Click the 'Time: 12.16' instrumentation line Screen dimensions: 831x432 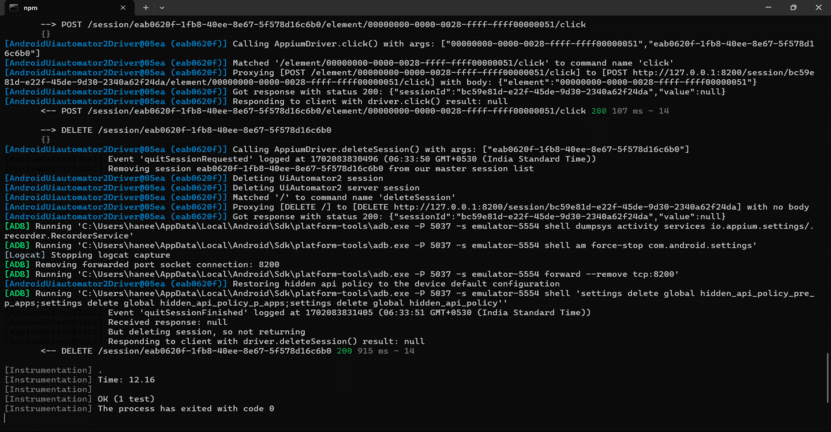click(126, 380)
